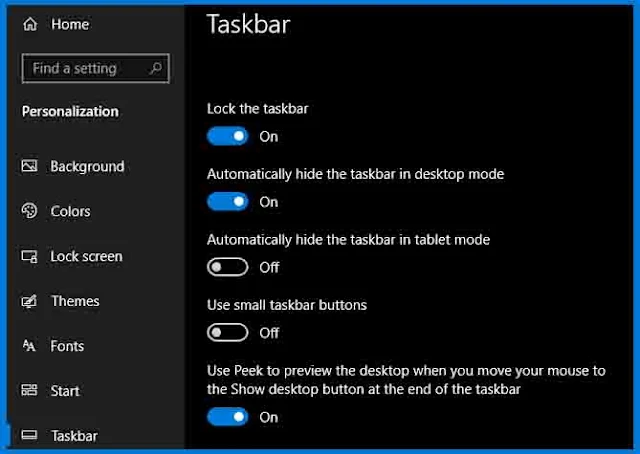
Task: Disable auto-hide taskbar in desktop mode
Action: (227, 202)
